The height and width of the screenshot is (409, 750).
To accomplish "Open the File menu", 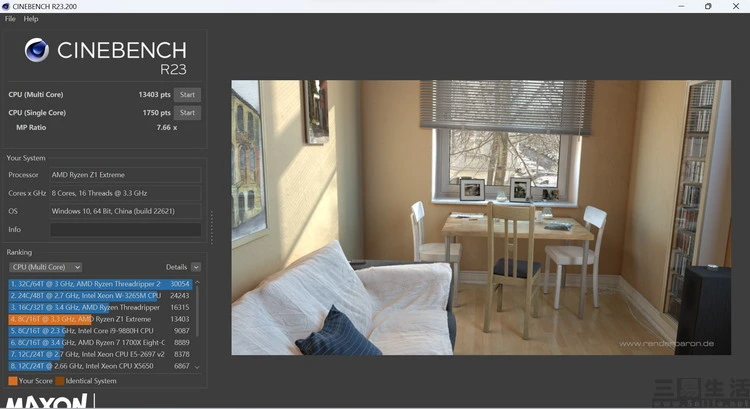I will 10,19.
